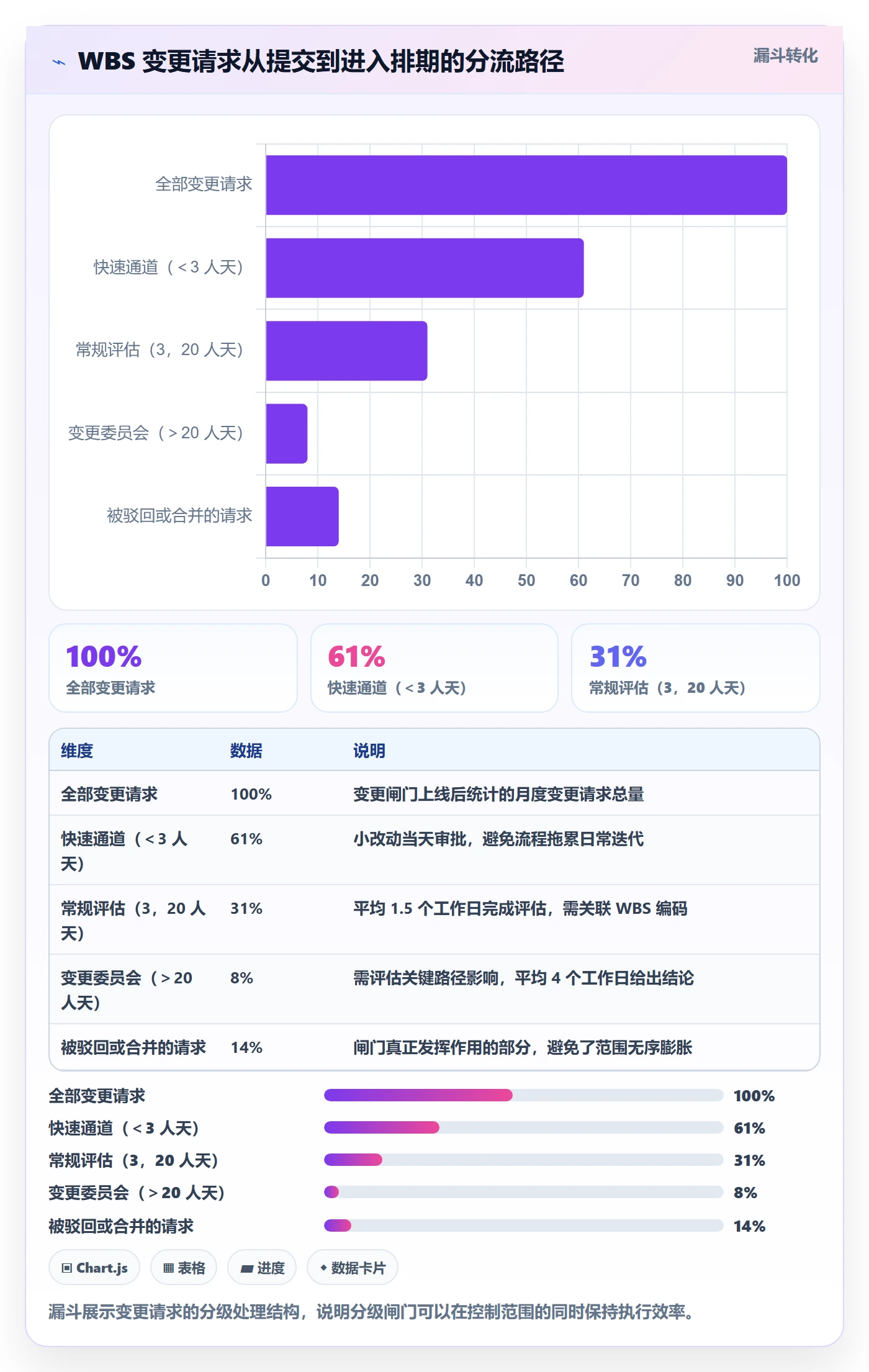Click the lightning icon beside the title
Screen dimensions: 869x1372
tap(59, 61)
